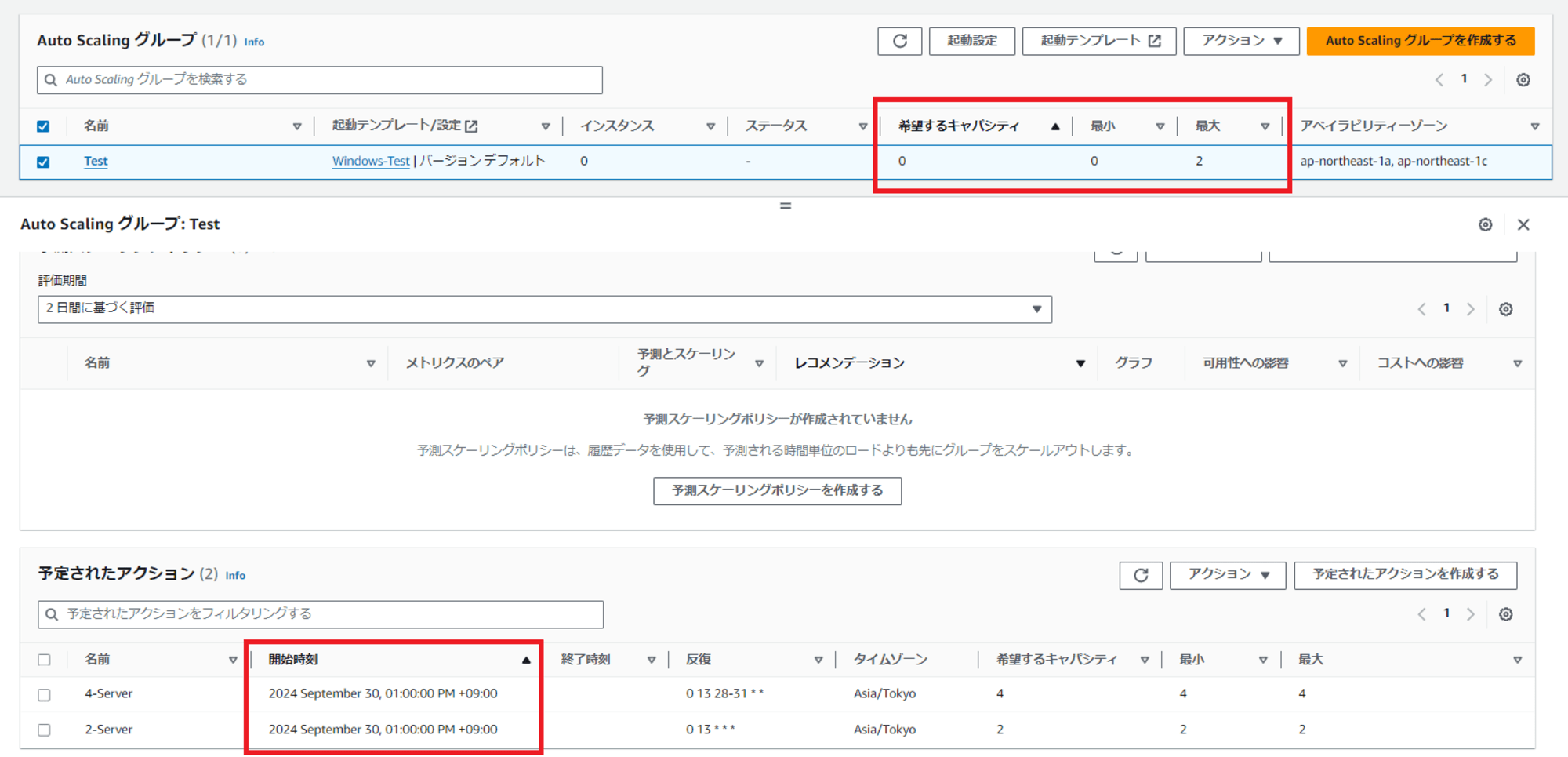Image resolution: width=1568 pixels, height=757 pixels.
Task: Refresh the Auto Scaling groups list
Action: click(899, 41)
